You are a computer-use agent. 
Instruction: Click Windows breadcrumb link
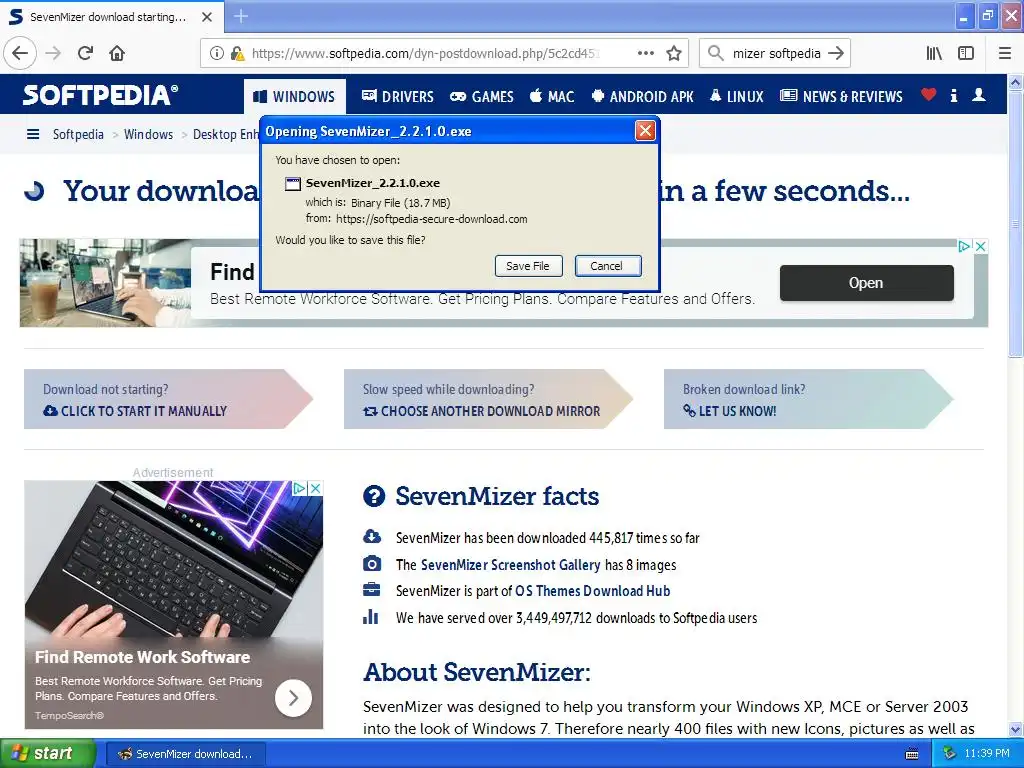[x=148, y=134]
